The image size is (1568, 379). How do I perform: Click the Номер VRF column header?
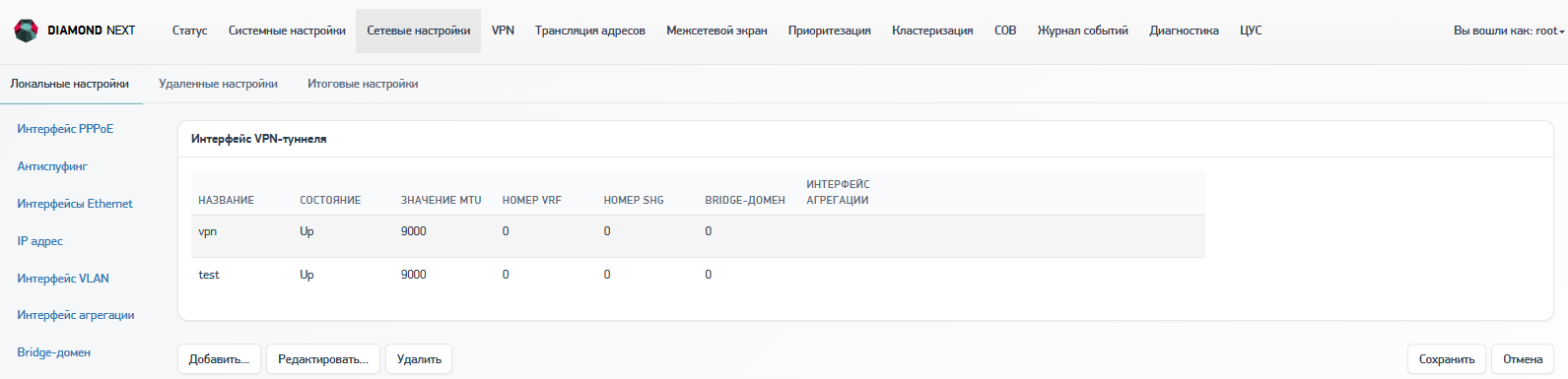point(531,200)
